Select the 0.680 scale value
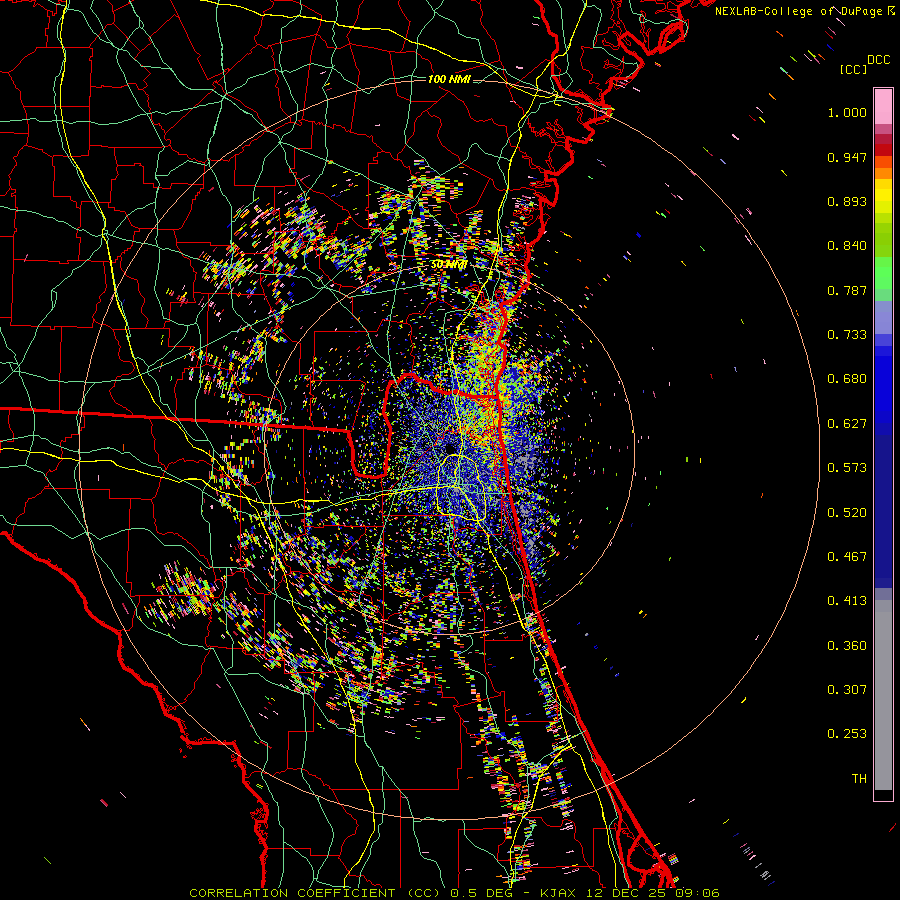This screenshot has width=900, height=900. click(847, 379)
